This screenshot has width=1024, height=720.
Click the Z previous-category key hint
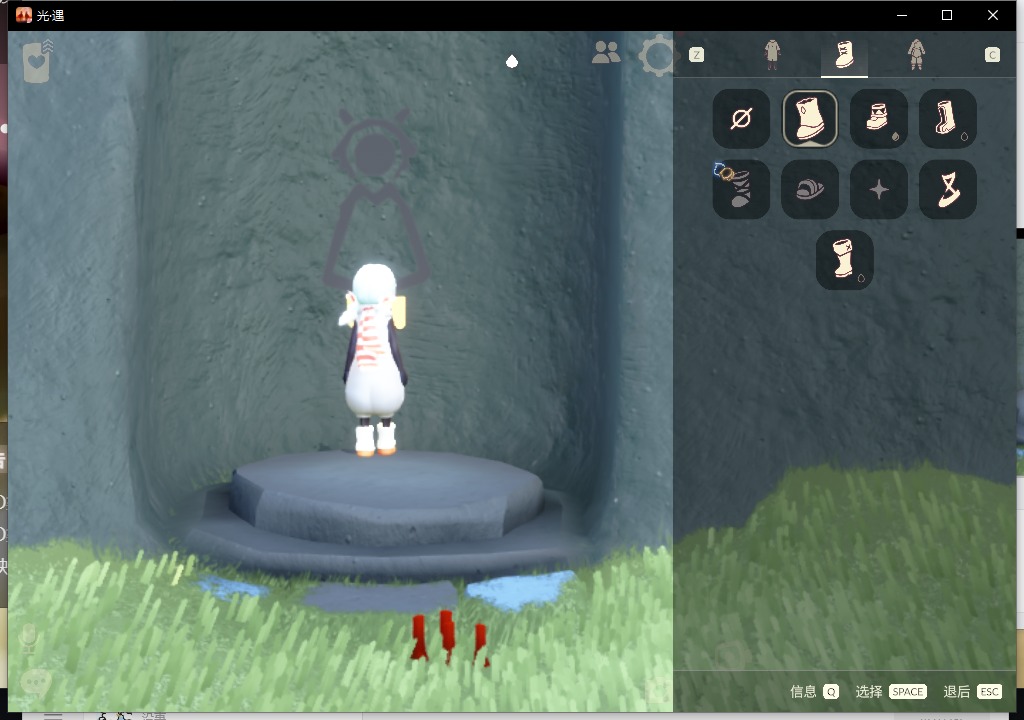(x=696, y=55)
